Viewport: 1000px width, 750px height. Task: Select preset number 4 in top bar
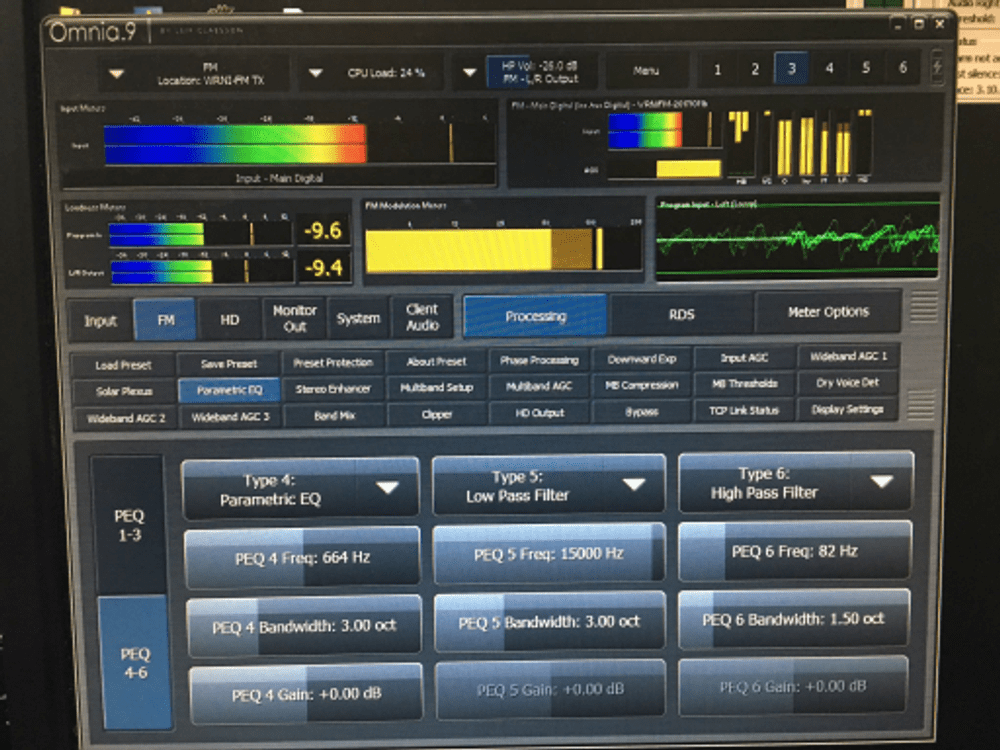coord(828,68)
